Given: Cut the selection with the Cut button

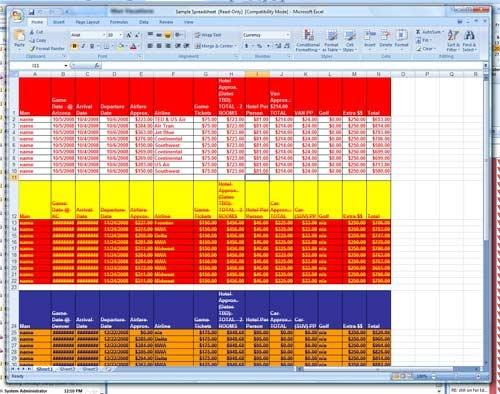Looking at the screenshot, I should point(36,32).
